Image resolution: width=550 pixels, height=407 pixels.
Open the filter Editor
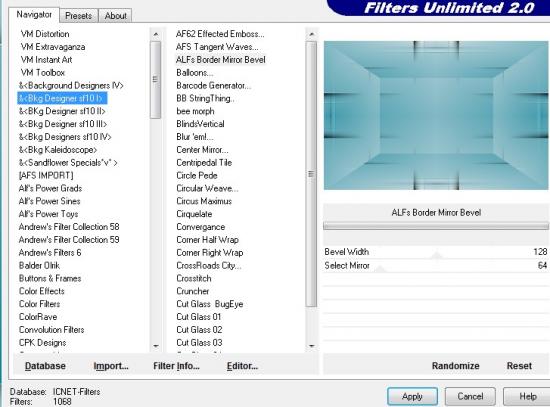[x=242, y=366]
